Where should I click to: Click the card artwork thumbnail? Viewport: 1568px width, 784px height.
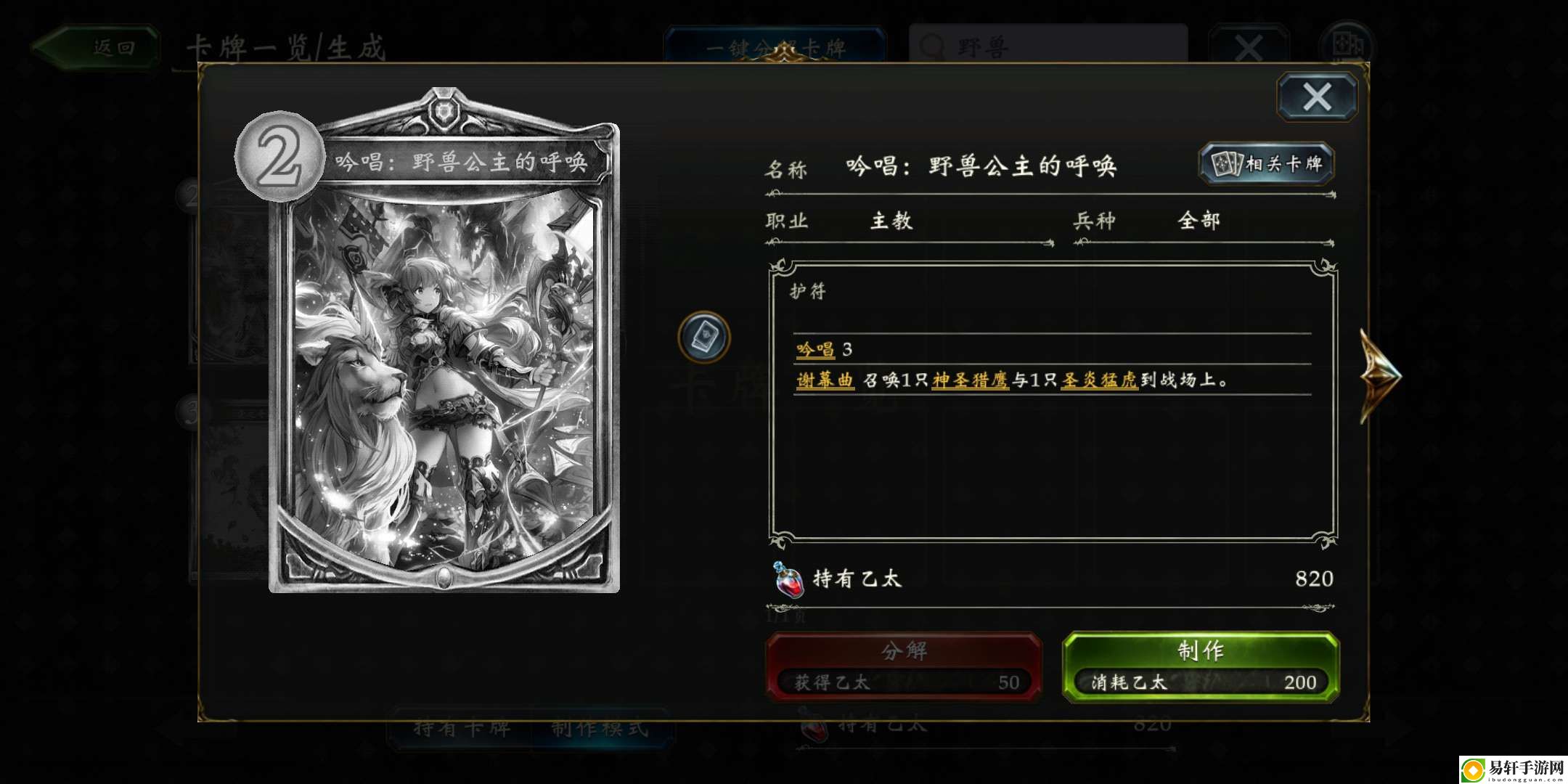pos(444,381)
